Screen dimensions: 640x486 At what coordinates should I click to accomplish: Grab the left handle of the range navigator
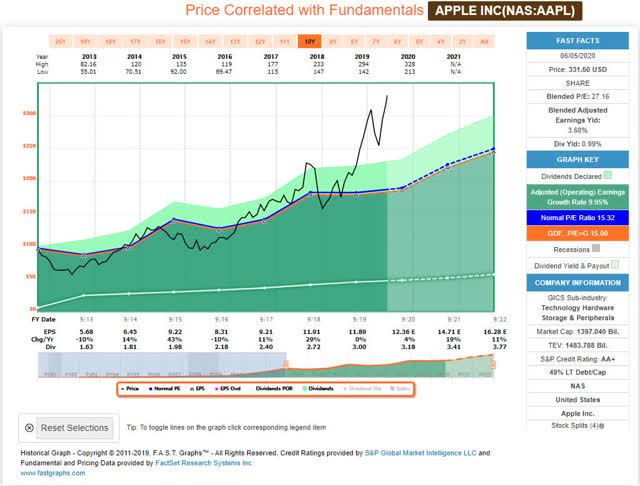tap(286, 364)
